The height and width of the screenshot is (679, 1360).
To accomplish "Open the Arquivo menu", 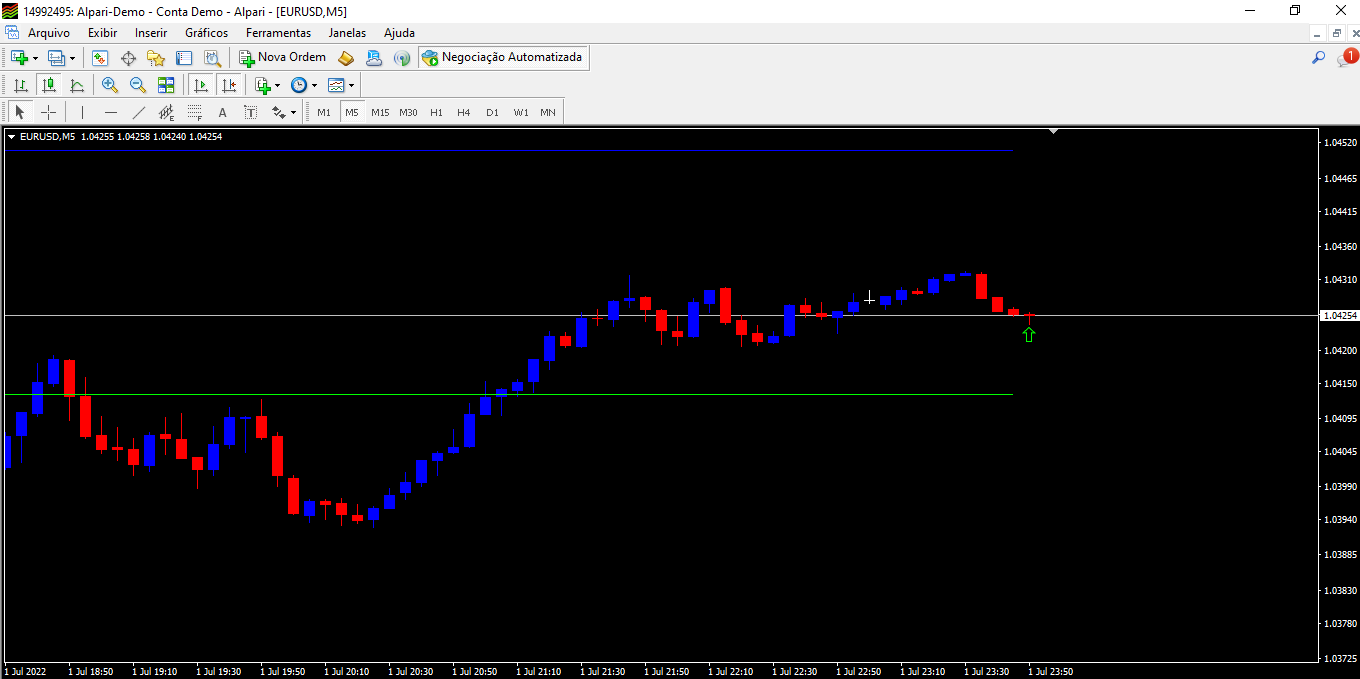I will [49, 33].
